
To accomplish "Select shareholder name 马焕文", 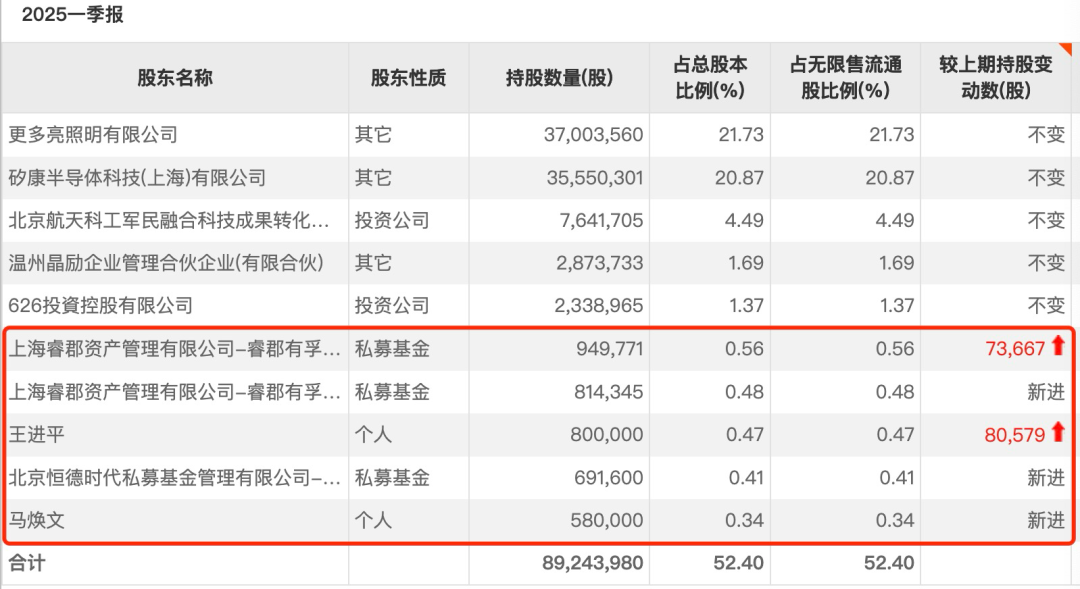I will 37,520.
